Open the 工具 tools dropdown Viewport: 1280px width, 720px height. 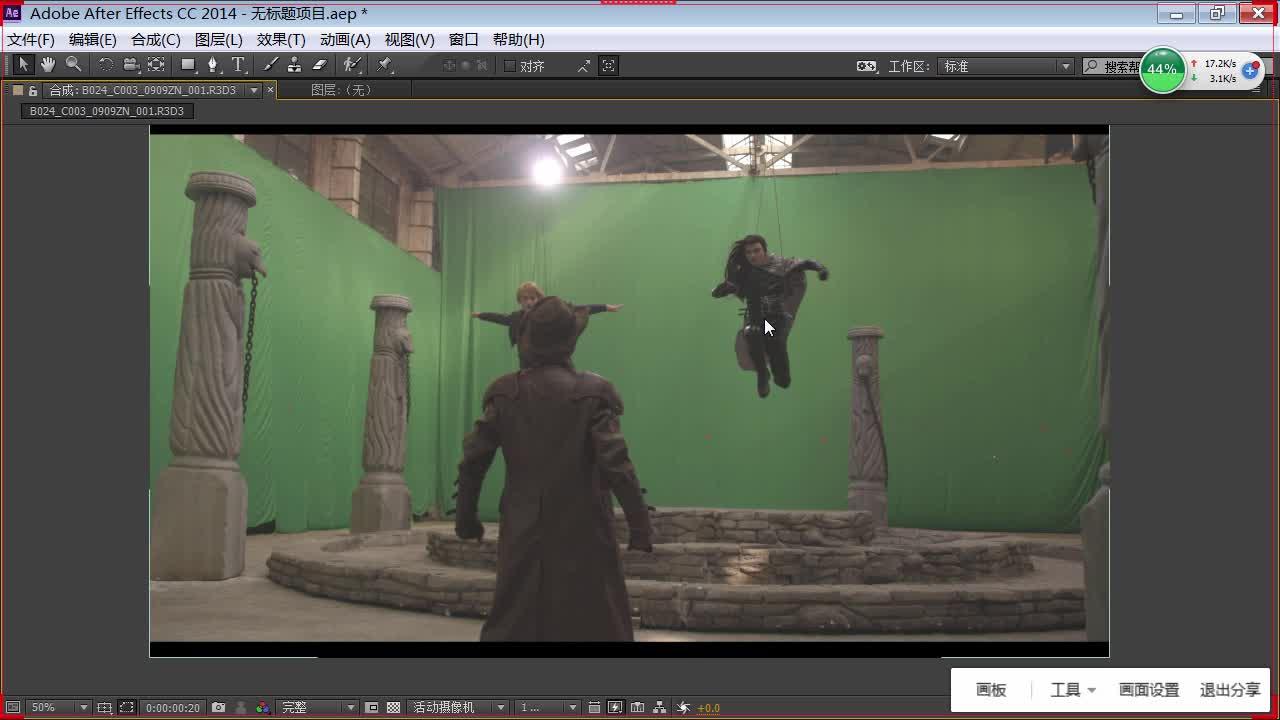(1073, 690)
